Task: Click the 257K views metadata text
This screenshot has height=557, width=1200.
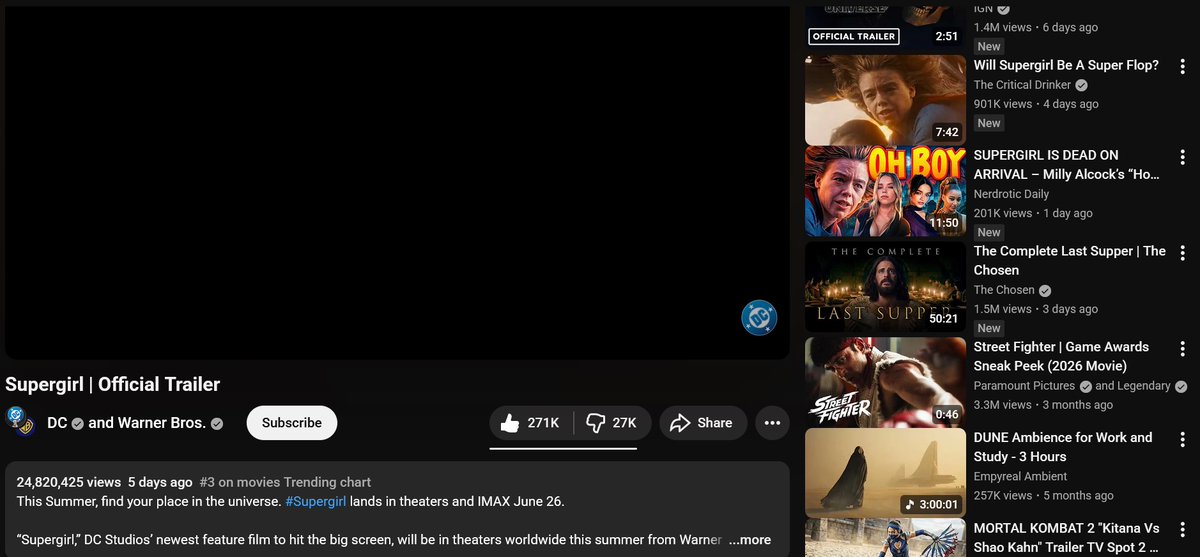Action: (x=1044, y=495)
